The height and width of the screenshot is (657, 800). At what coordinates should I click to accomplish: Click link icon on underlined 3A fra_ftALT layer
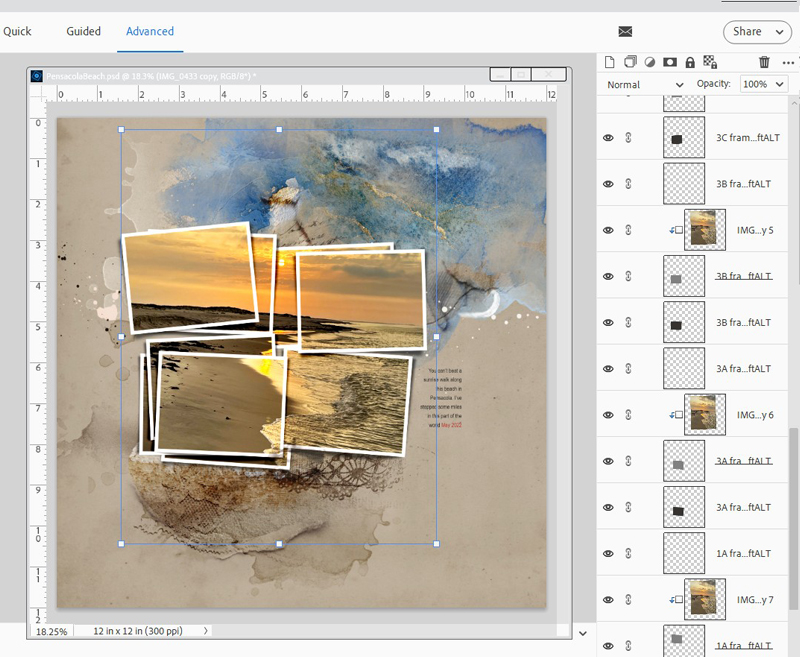628,461
